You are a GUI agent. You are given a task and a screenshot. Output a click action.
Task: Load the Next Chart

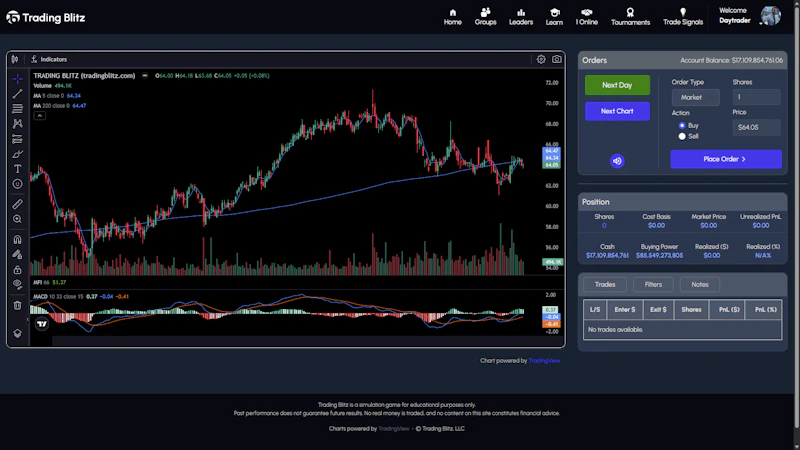tap(617, 111)
